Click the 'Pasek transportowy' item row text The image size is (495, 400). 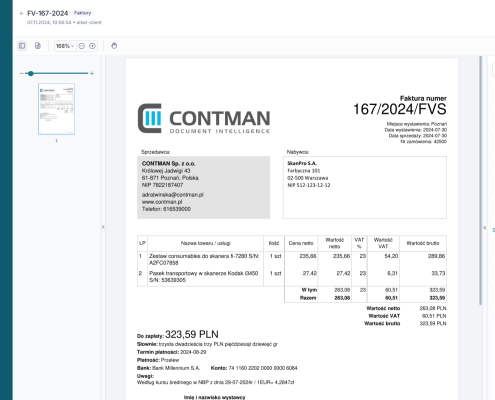(204, 277)
